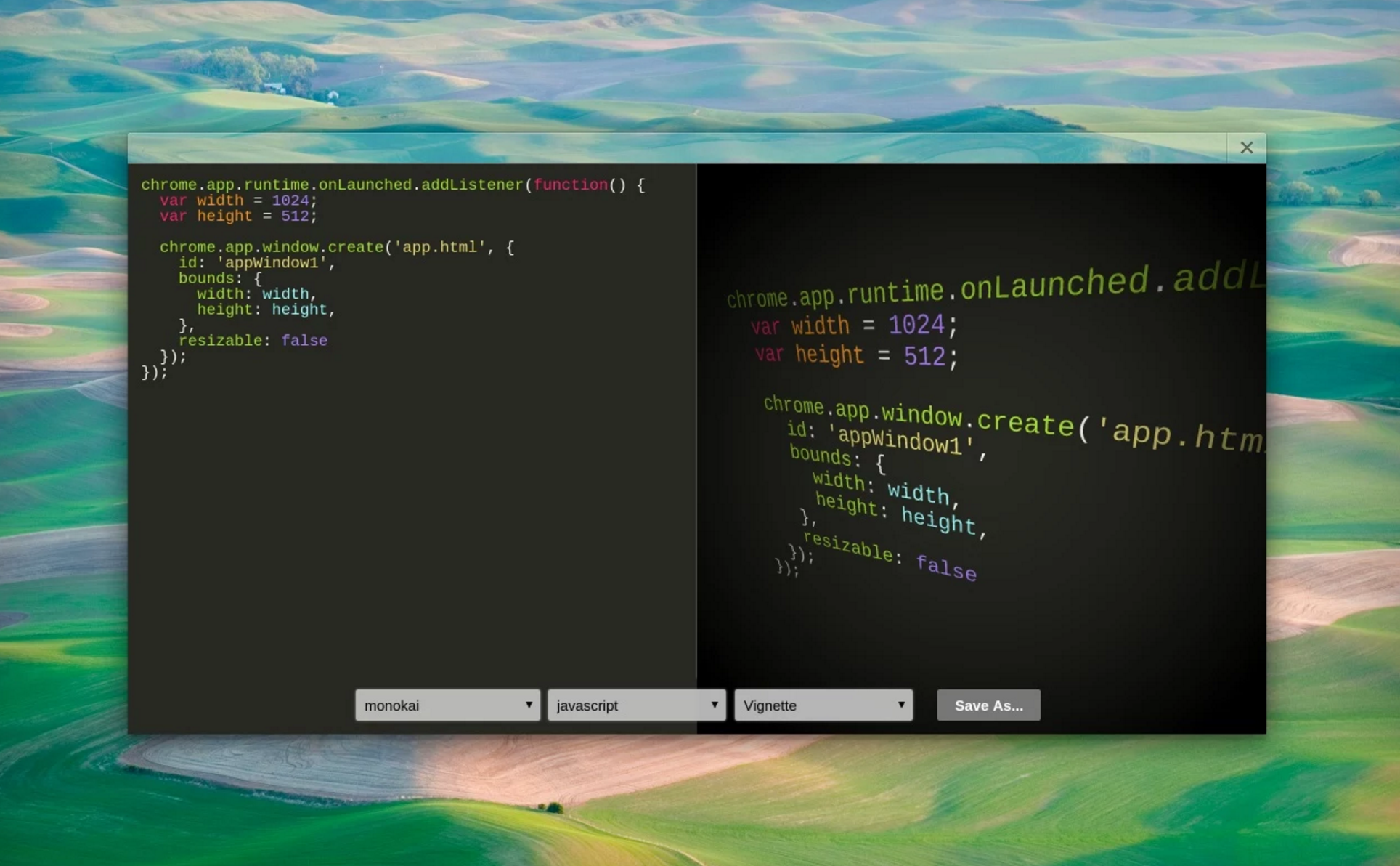Open the monokai theme dropdown

(447, 705)
